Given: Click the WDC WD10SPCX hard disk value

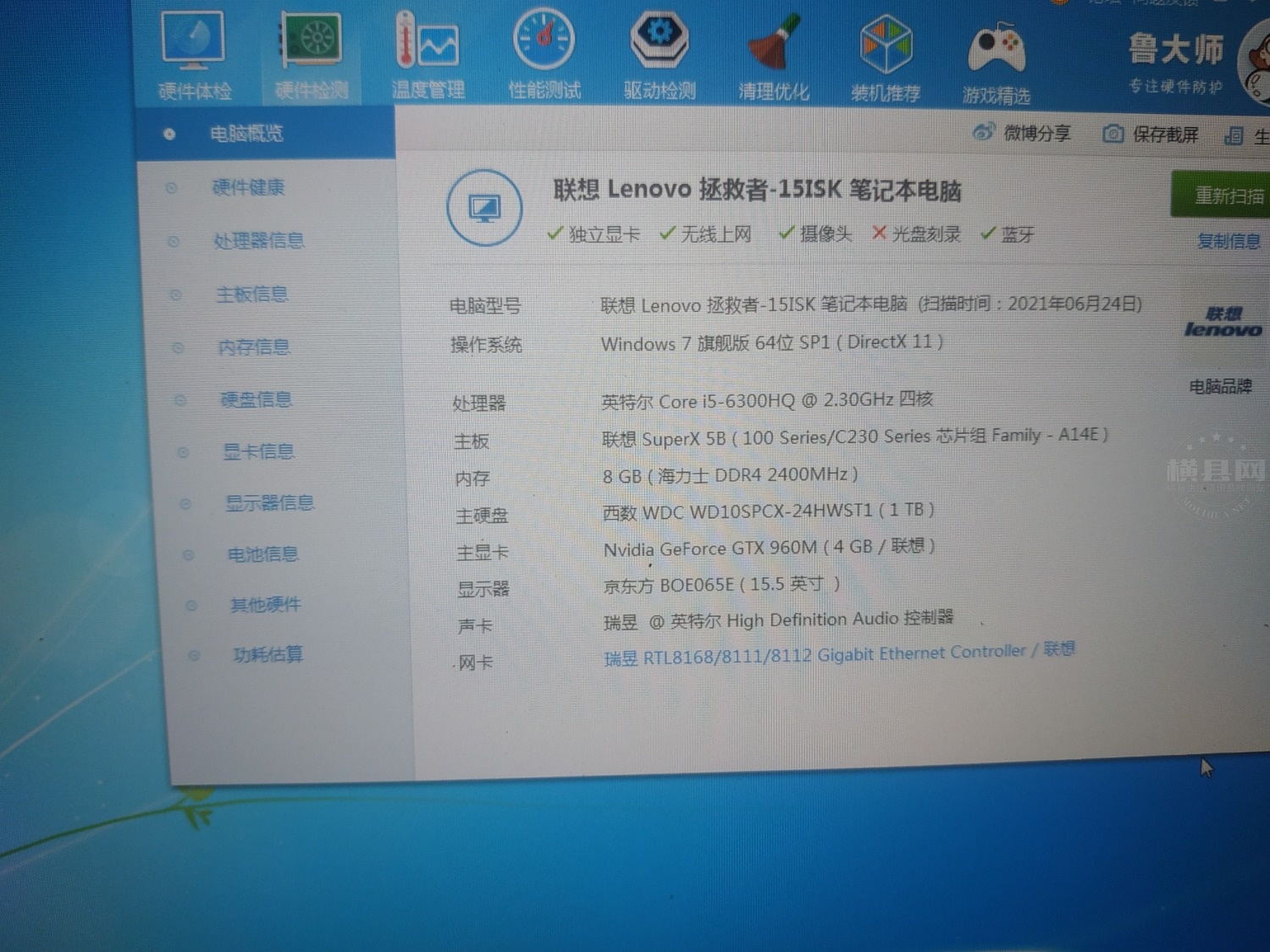Looking at the screenshot, I should pos(769,511).
